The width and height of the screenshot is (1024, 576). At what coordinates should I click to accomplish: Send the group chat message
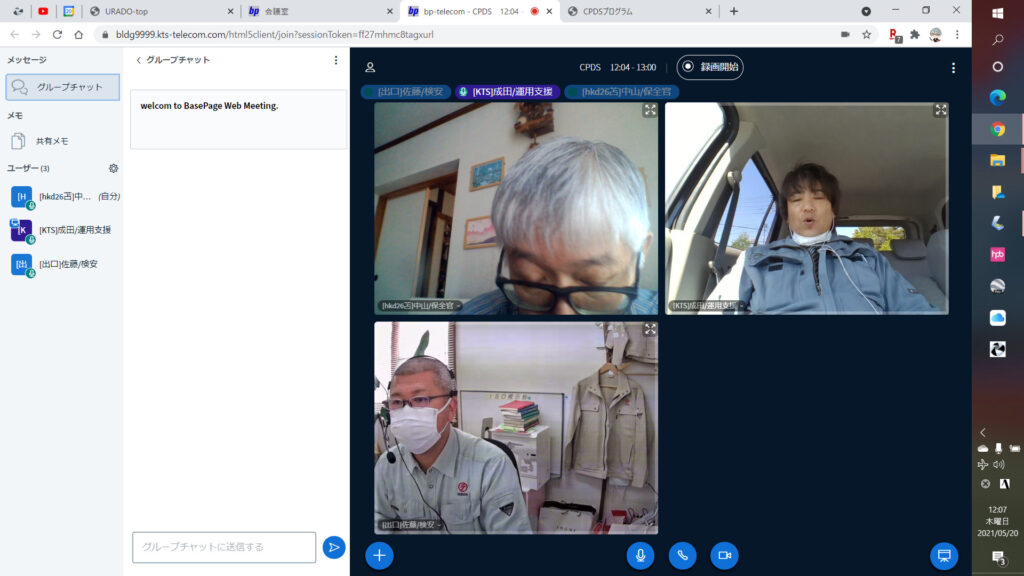tap(334, 547)
